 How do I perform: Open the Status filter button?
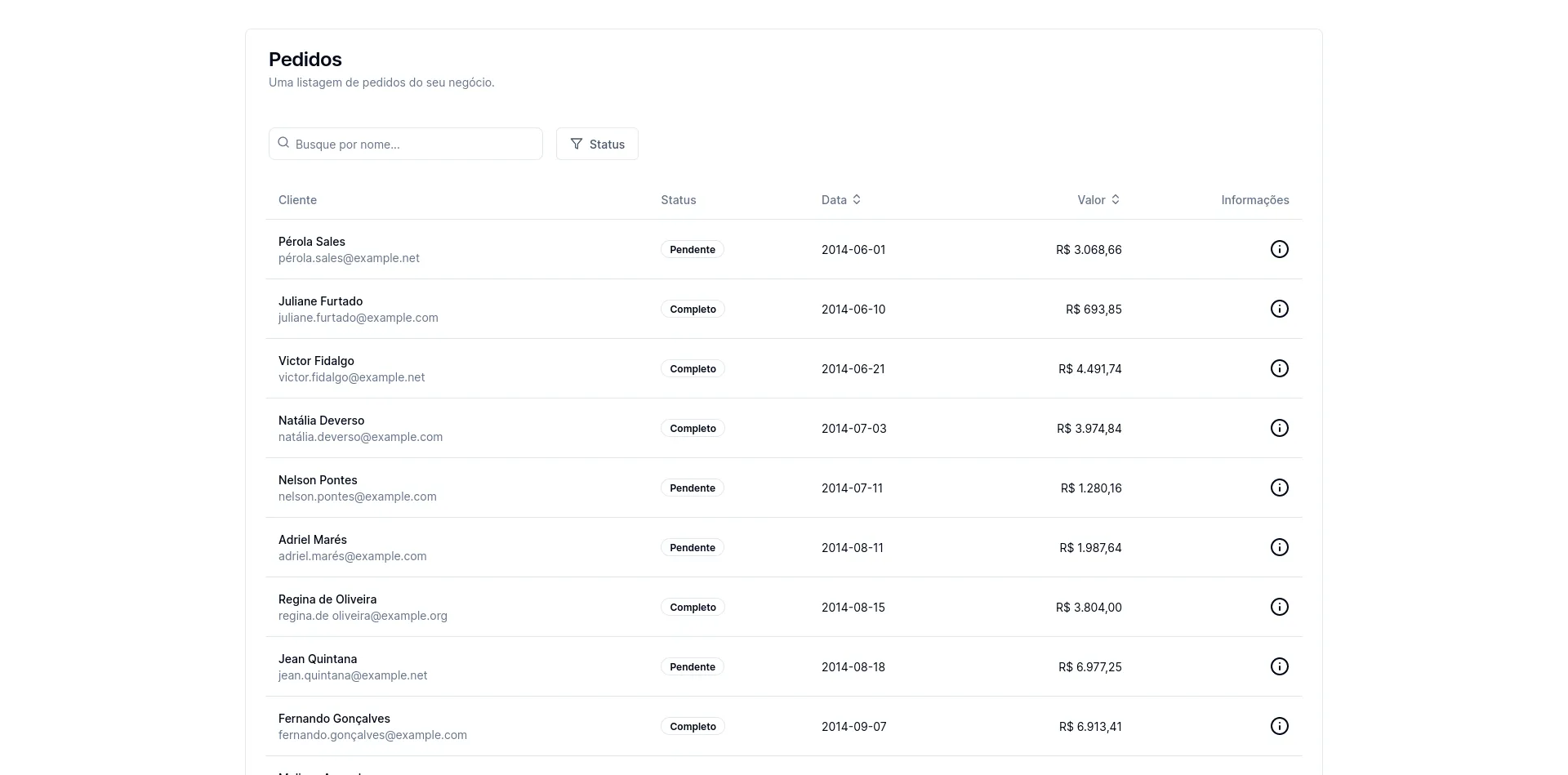pos(597,144)
